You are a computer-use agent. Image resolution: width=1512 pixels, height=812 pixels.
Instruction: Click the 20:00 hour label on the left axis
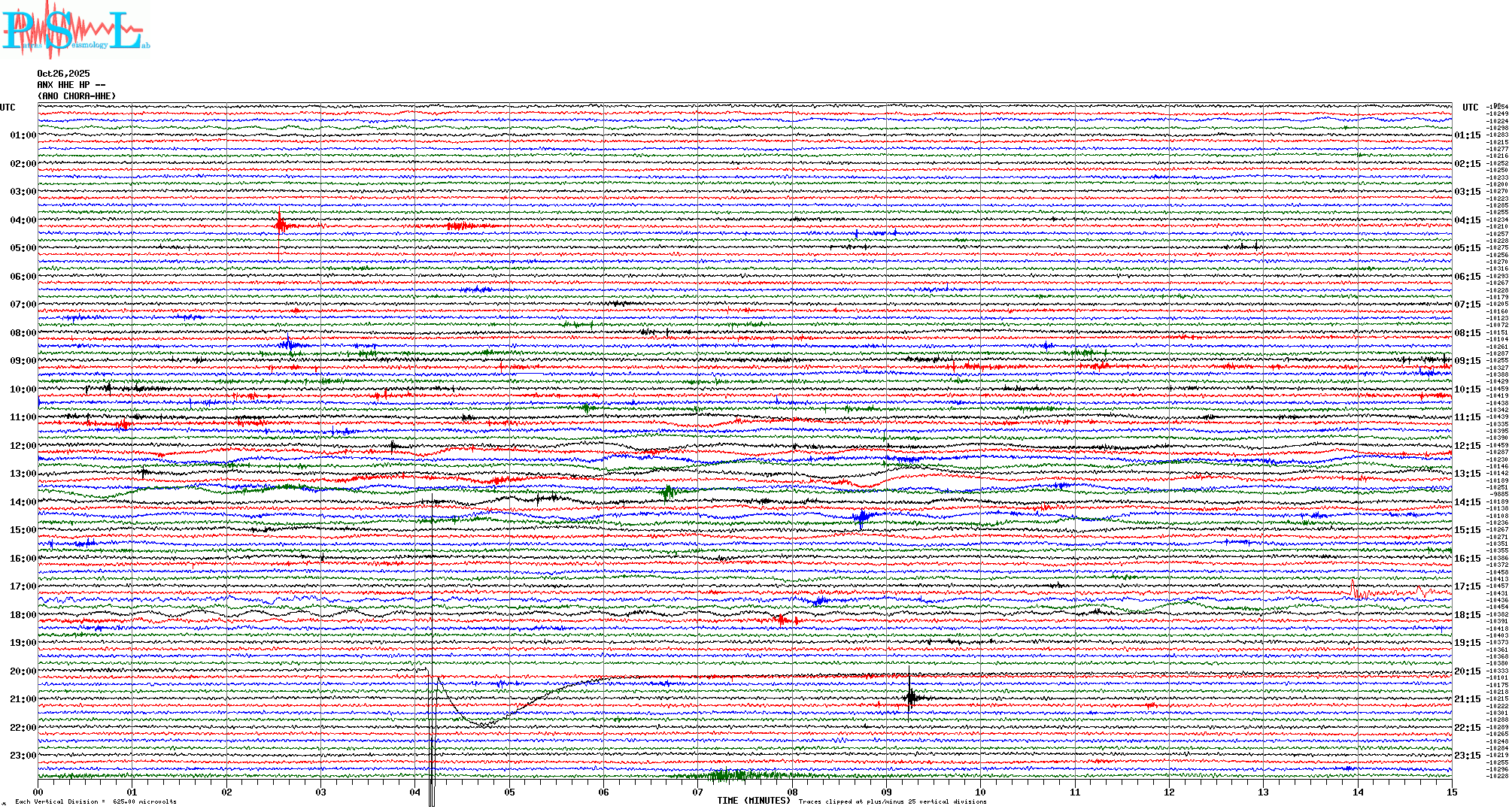pos(23,671)
